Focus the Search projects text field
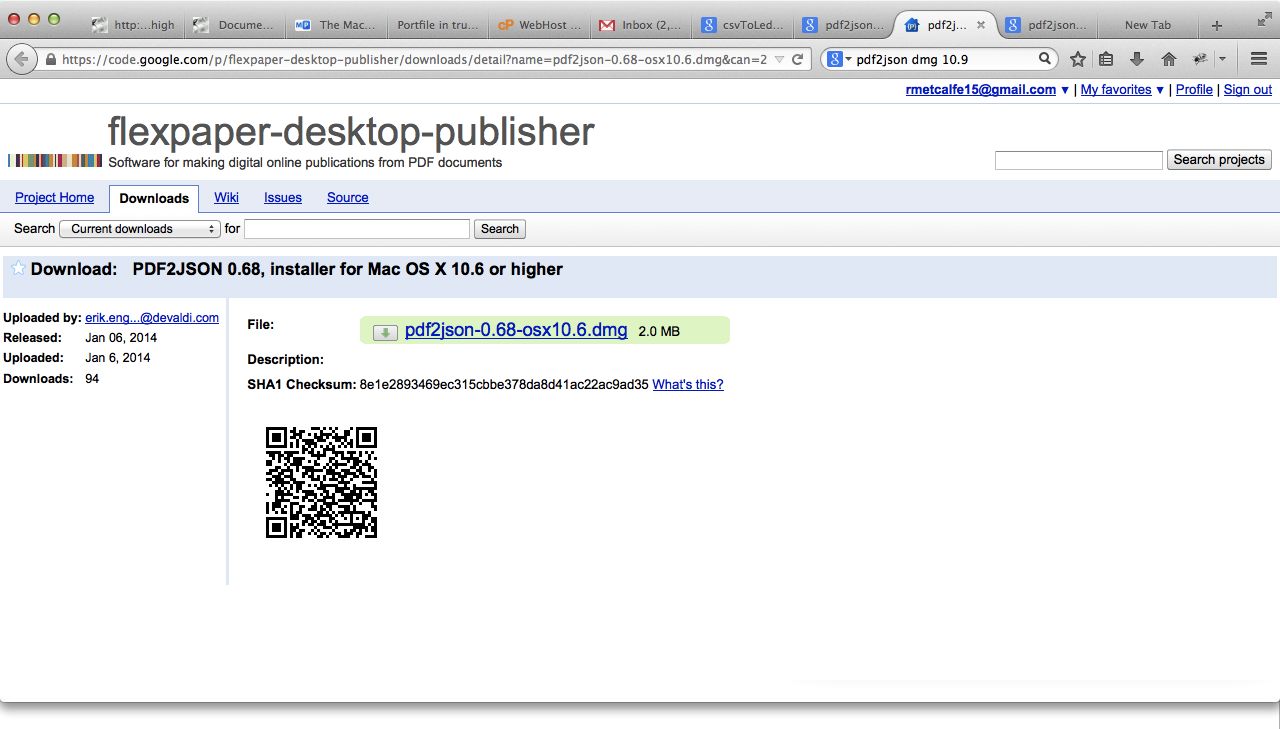This screenshot has height=729, width=1280. pyautogui.click(x=1079, y=160)
